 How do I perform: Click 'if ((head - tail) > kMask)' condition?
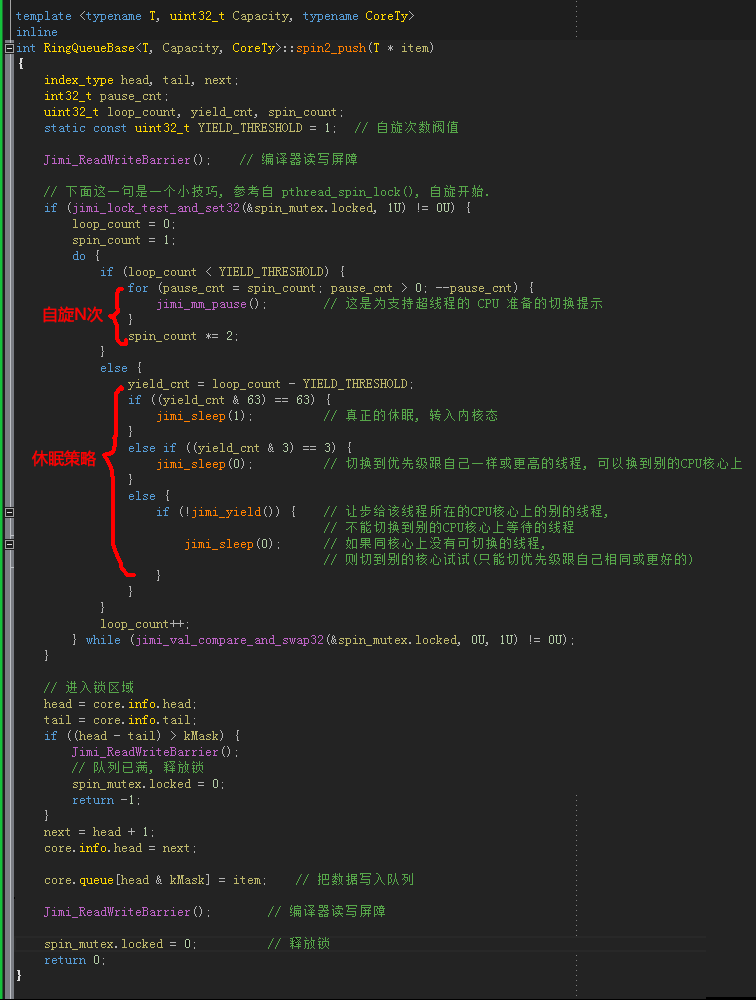135,736
